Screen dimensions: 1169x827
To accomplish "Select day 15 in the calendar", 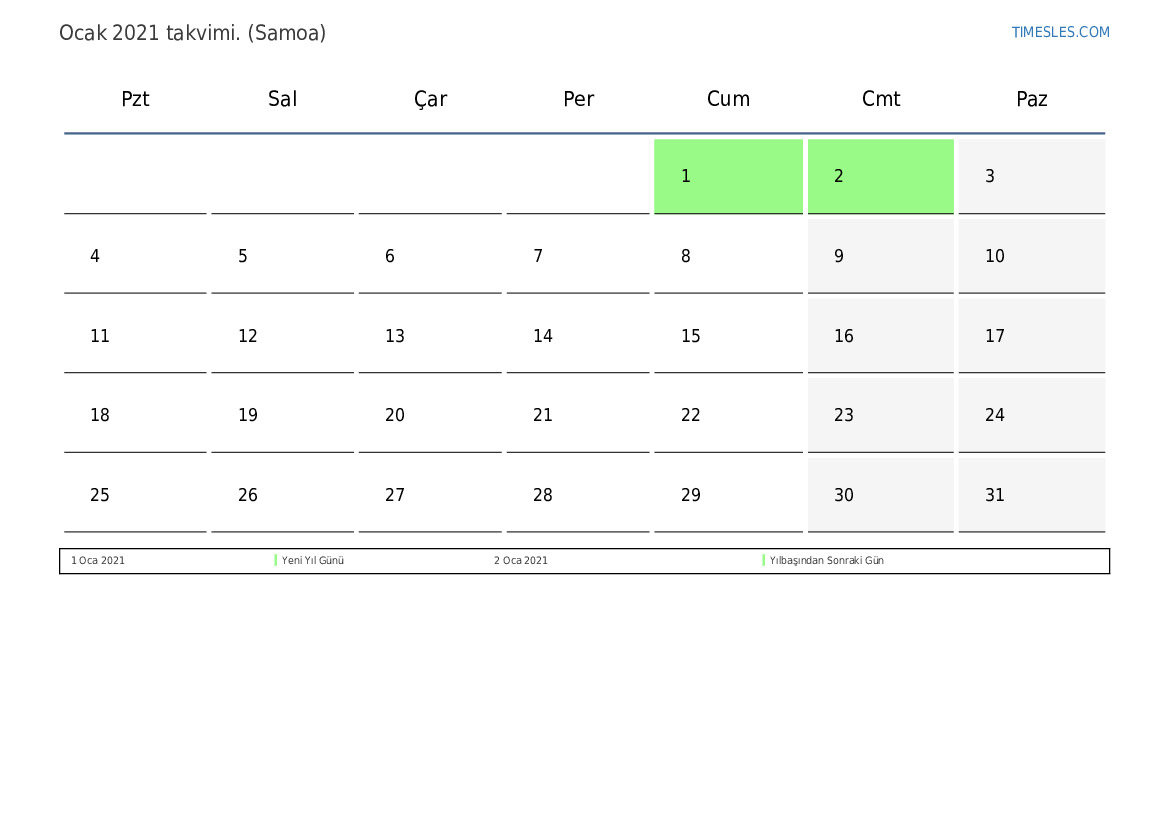I will click(728, 336).
